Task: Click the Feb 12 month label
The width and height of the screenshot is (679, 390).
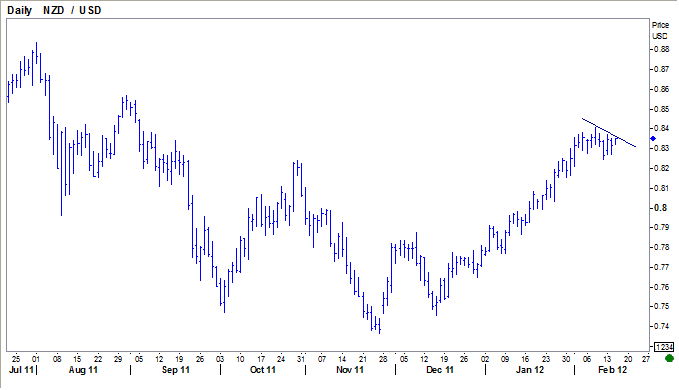Action: click(x=612, y=370)
